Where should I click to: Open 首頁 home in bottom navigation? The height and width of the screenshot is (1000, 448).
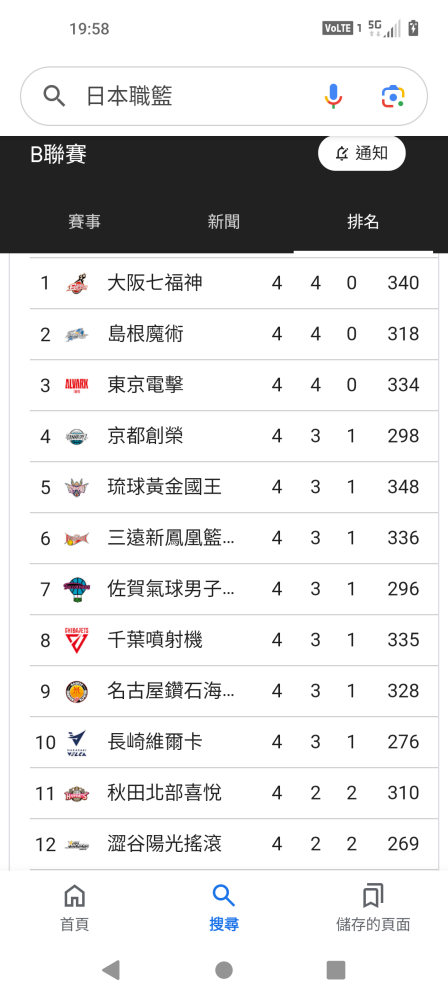(x=75, y=908)
